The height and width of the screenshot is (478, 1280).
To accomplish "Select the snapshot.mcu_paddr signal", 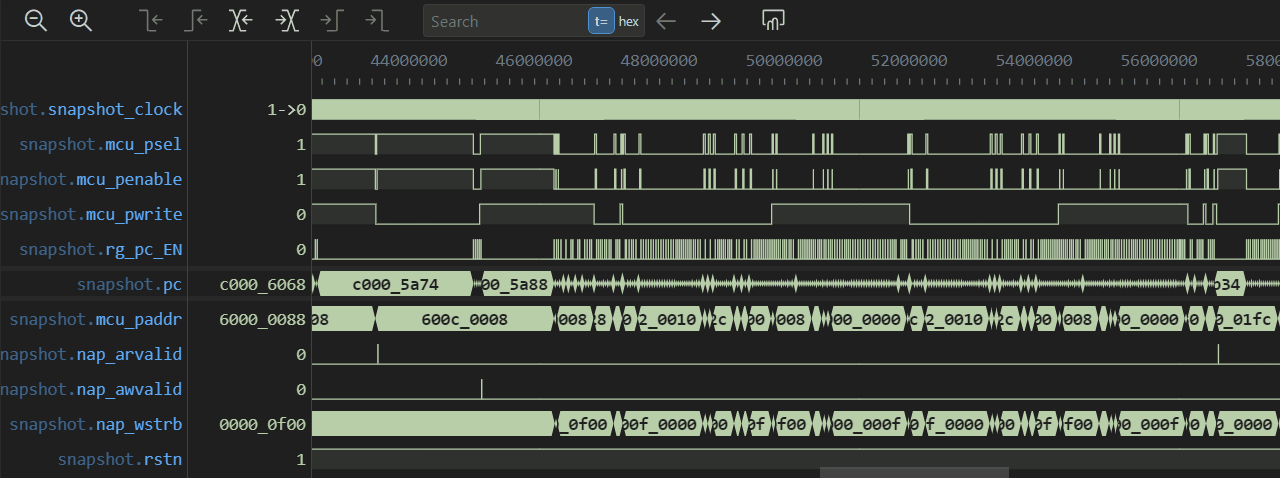I will point(96,320).
